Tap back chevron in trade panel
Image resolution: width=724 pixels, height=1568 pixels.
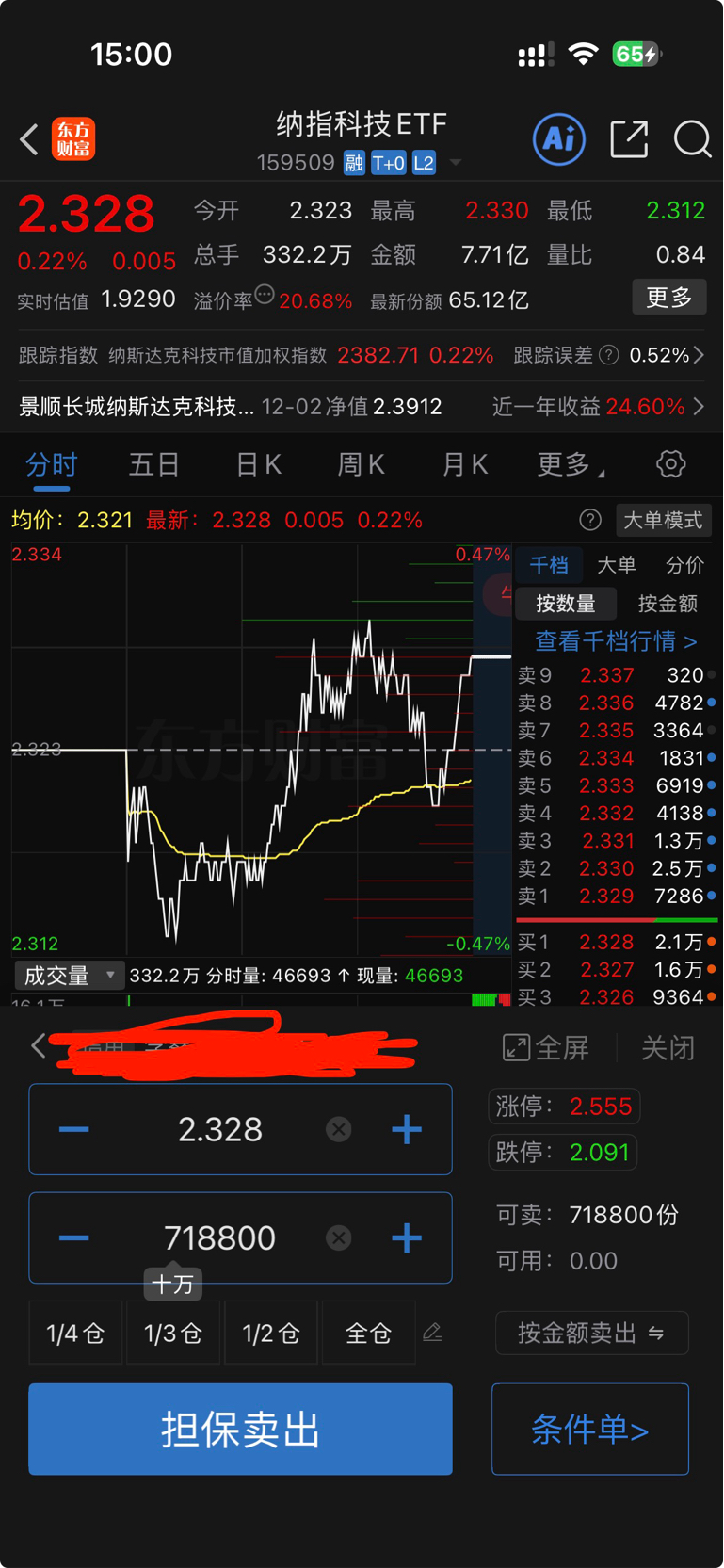(39, 1045)
